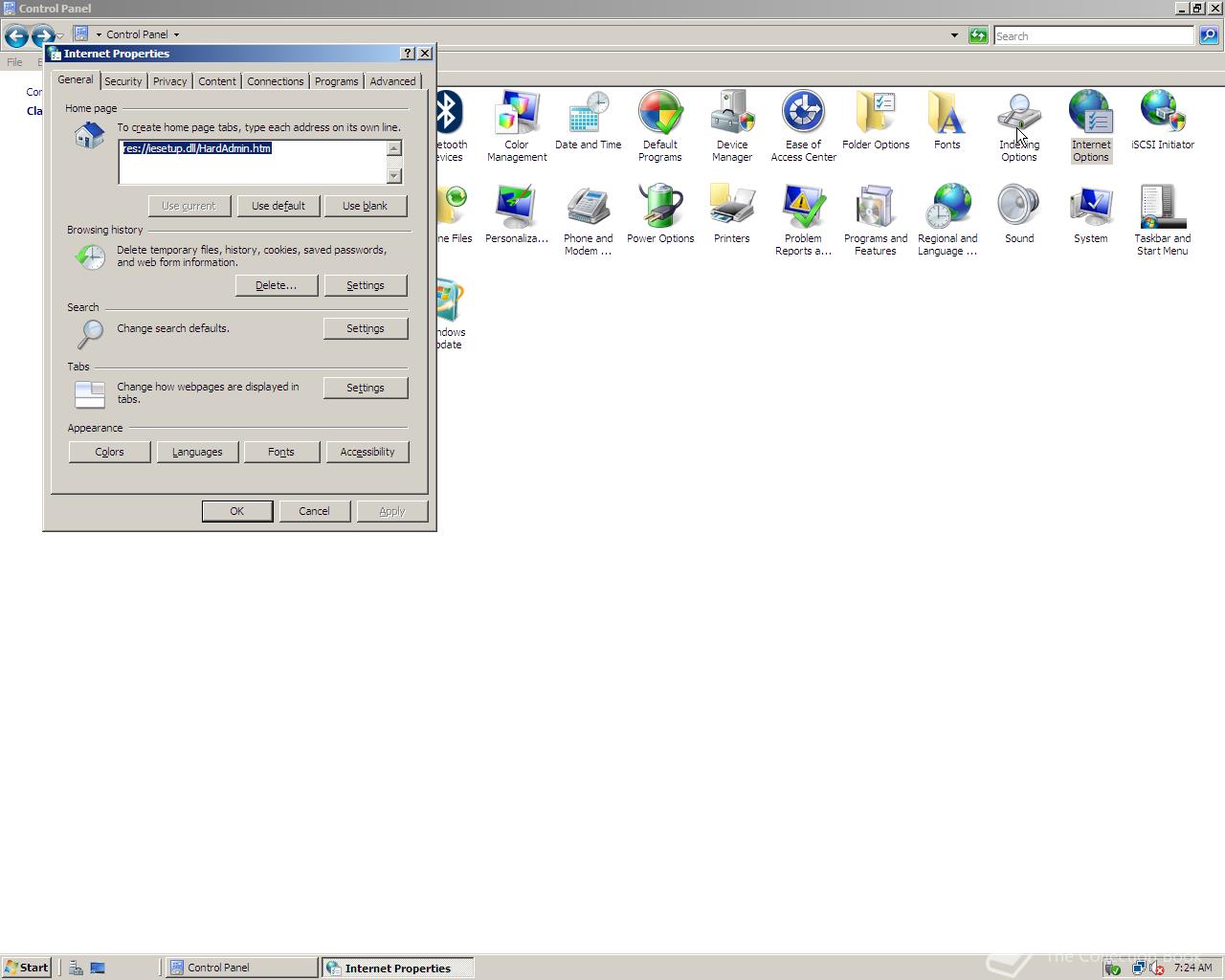This screenshot has height=980, width=1225.
Task: Open Accessibility button
Action: tap(367, 452)
